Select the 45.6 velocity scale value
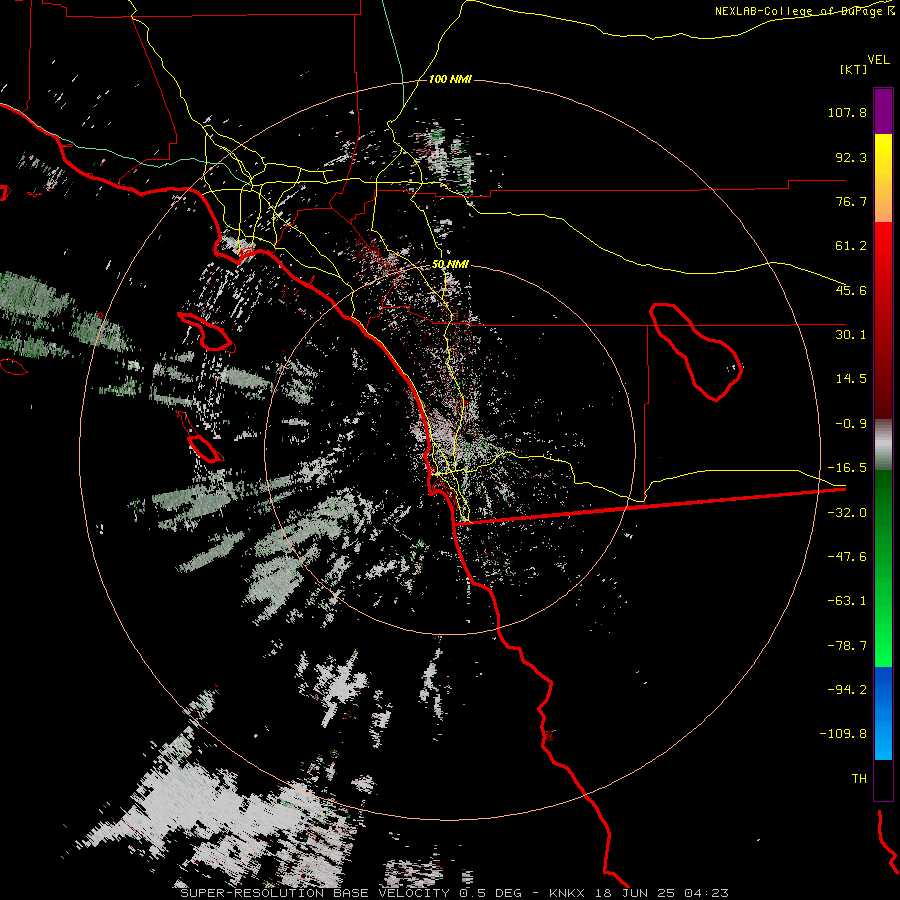900x900 pixels. coord(851,290)
